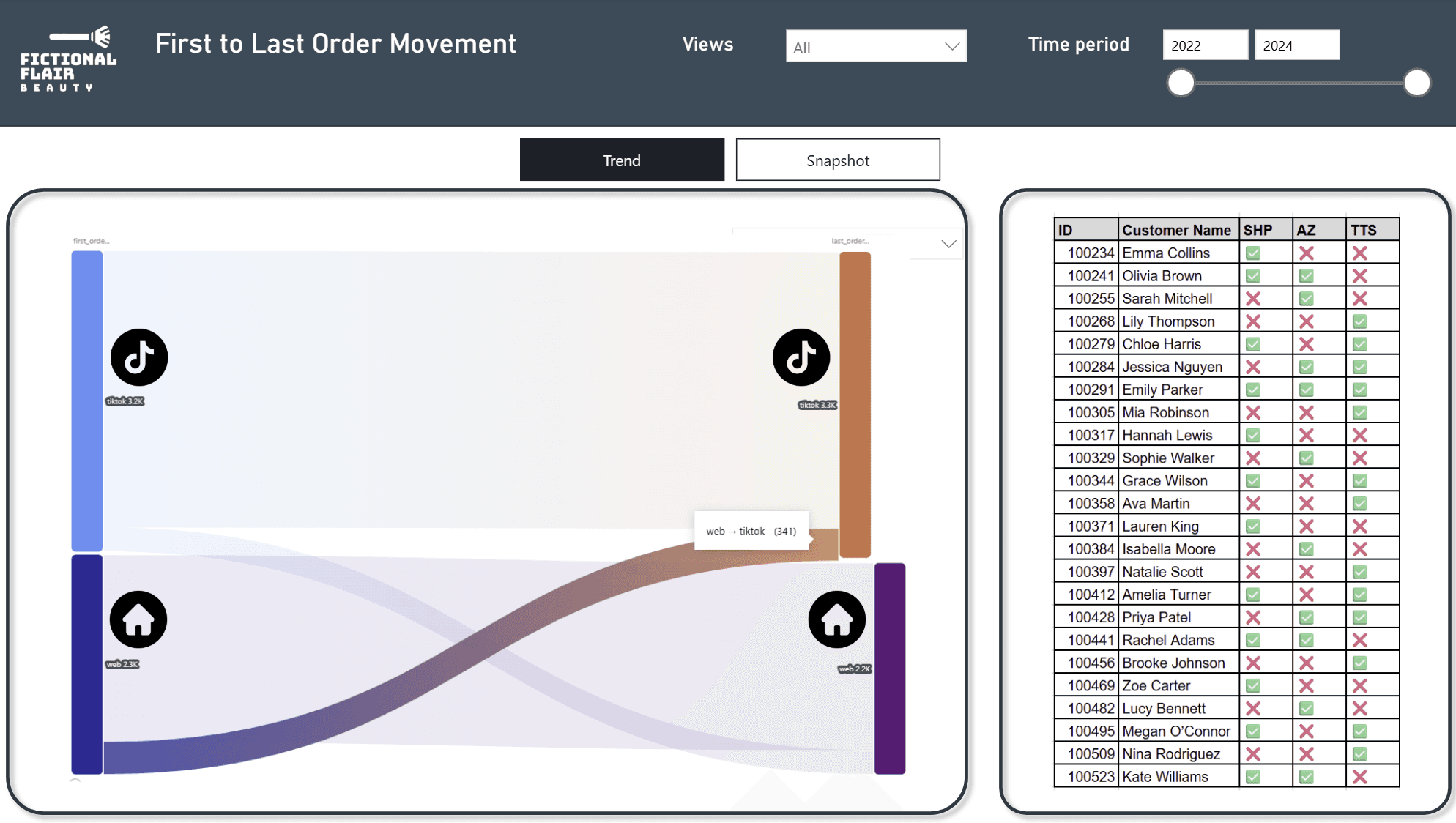This screenshot has height=823, width=1456.
Task: Click Emily Parker's AZ green check mark
Action: point(1307,390)
